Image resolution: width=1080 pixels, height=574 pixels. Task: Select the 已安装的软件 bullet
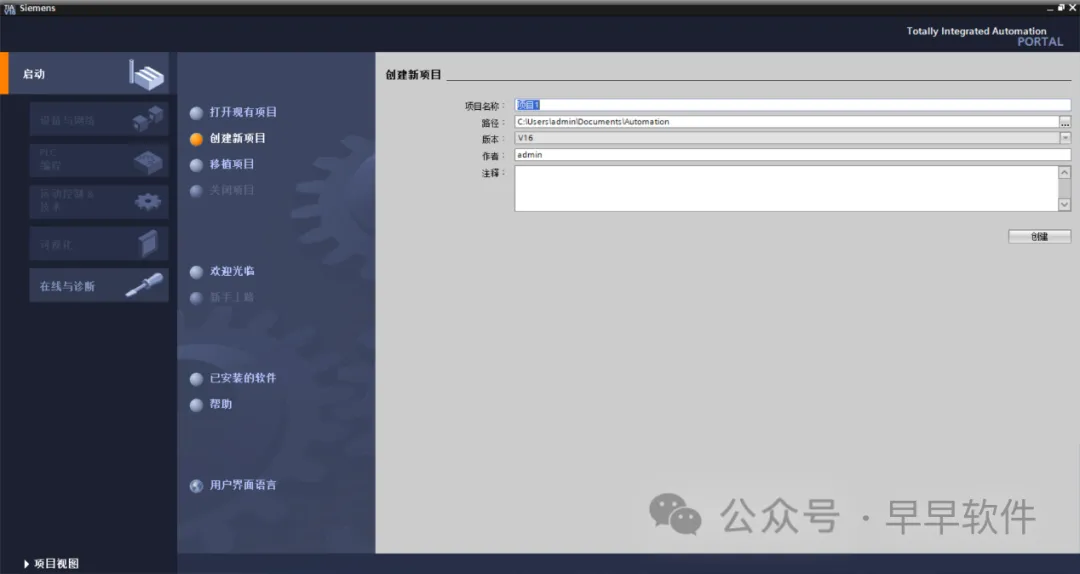coord(196,379)
